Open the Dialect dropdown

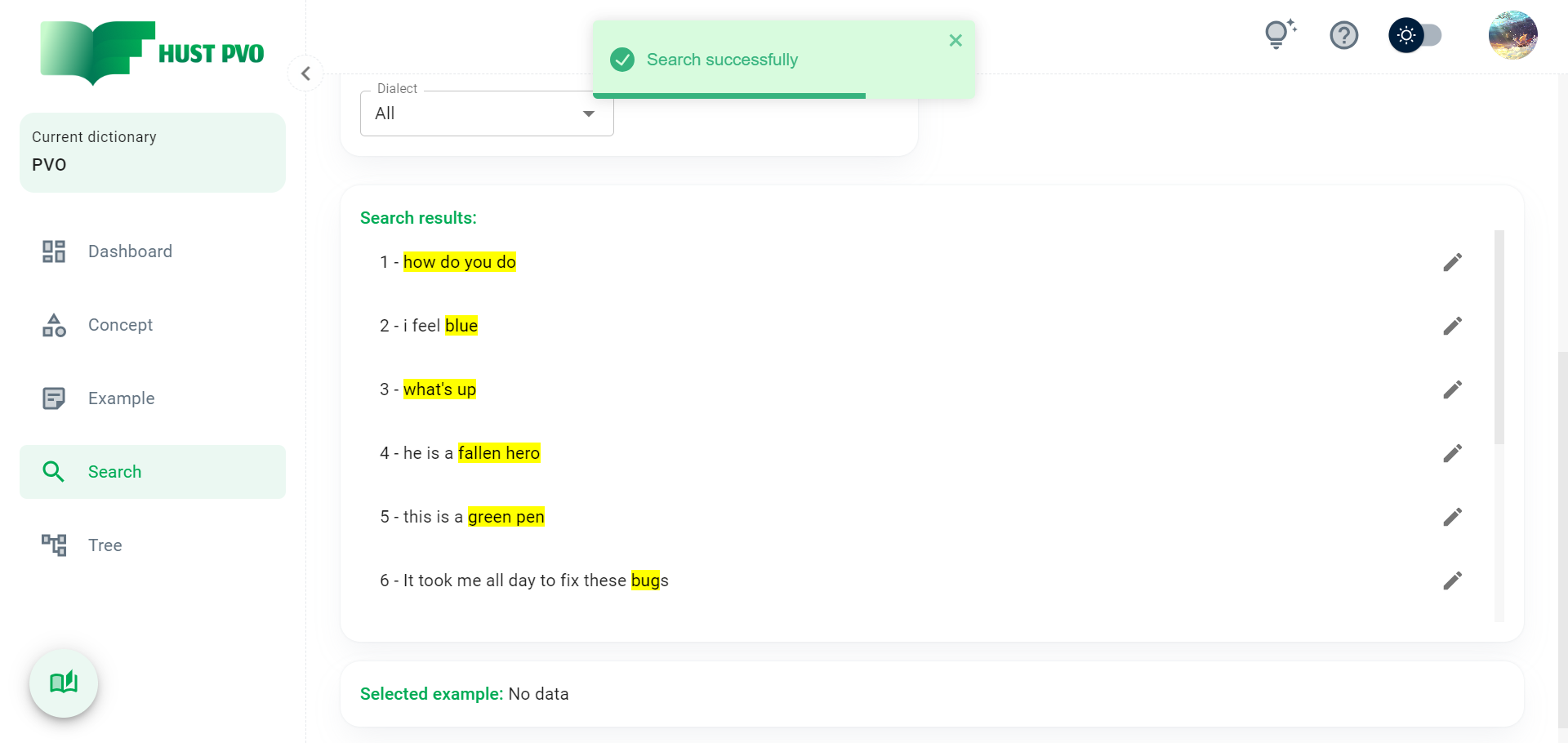(487, 113)
